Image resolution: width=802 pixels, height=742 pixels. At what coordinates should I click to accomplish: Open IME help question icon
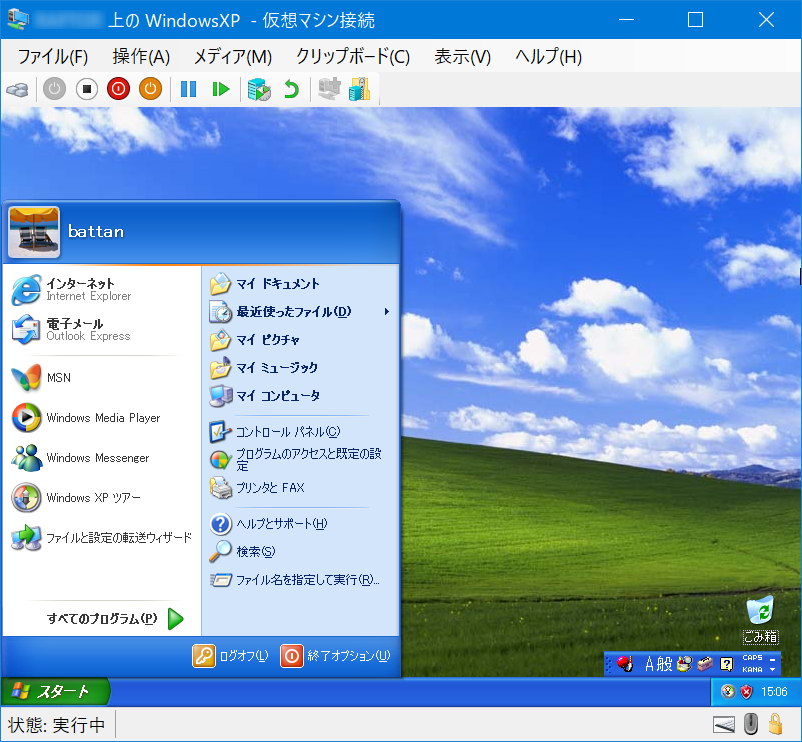726,664
